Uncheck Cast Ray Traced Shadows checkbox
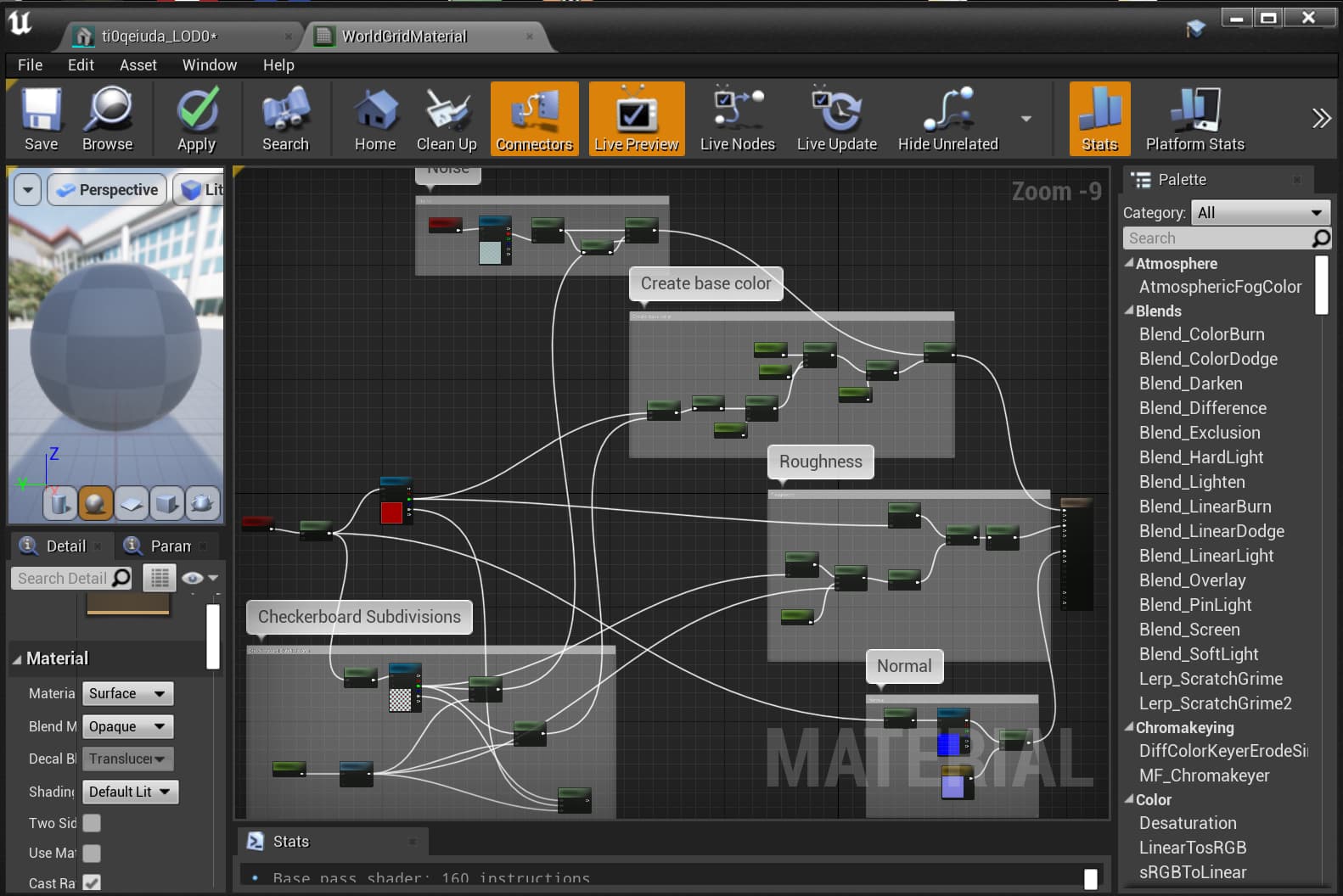This screenshot has width=1343, height=896. [92, 882]
